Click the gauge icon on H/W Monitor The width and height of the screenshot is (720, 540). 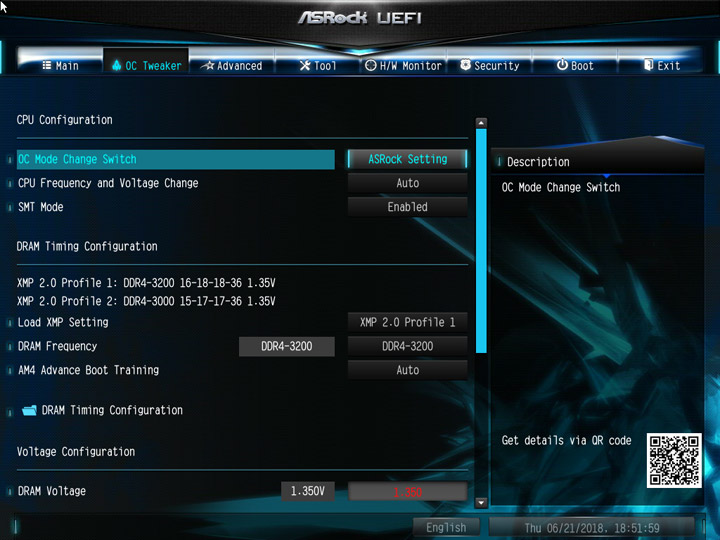tap(371, 65)
